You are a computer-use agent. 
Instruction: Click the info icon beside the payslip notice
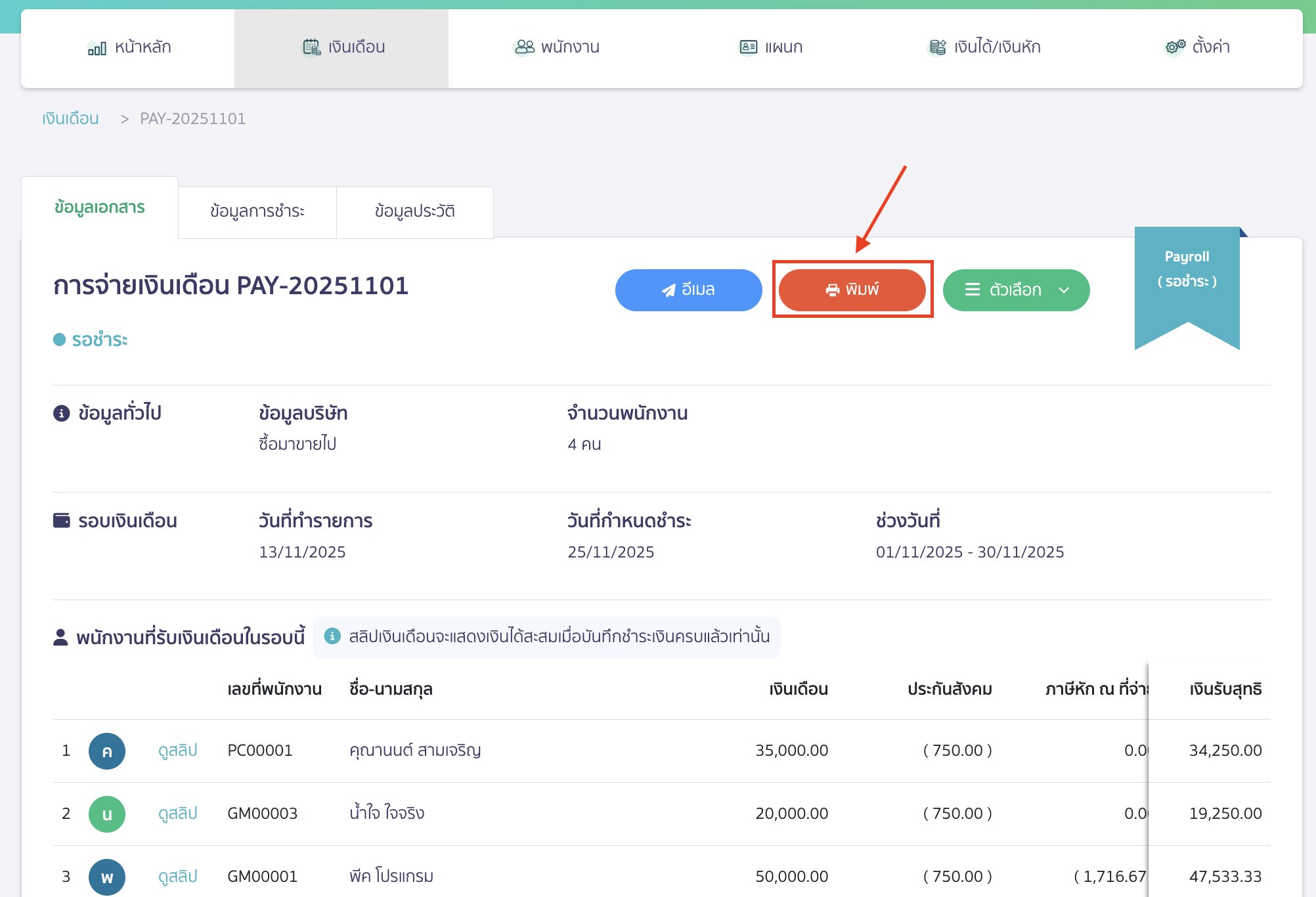pos(332,636)
